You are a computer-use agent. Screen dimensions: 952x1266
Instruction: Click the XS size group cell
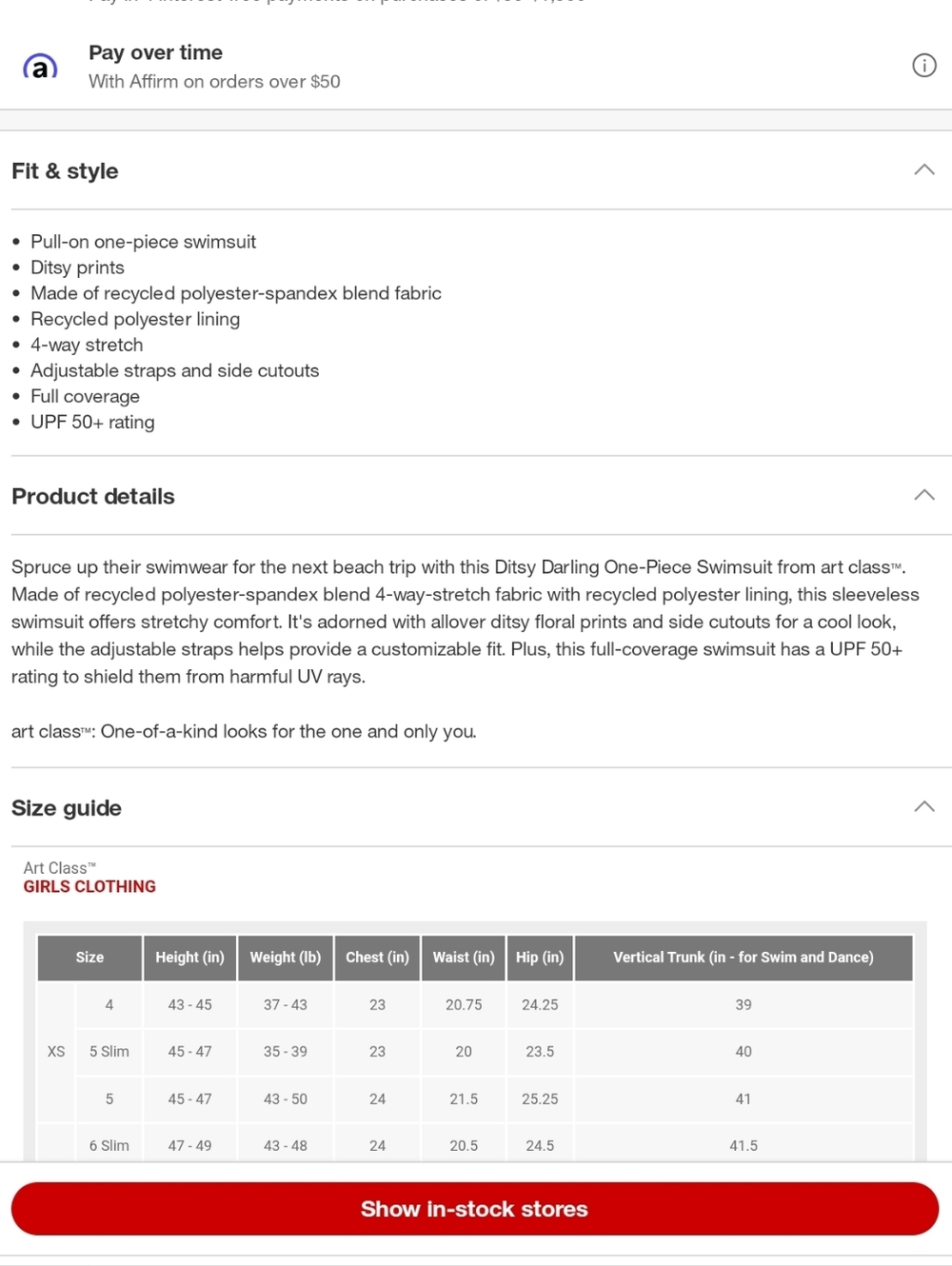click(x=56, y=1052)
